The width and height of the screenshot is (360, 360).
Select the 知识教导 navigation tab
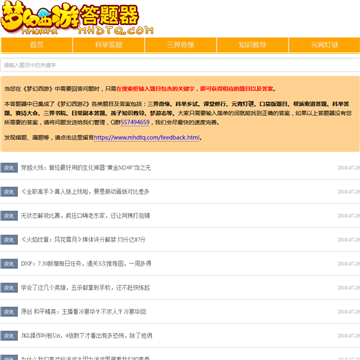click(x=252, y=45)
